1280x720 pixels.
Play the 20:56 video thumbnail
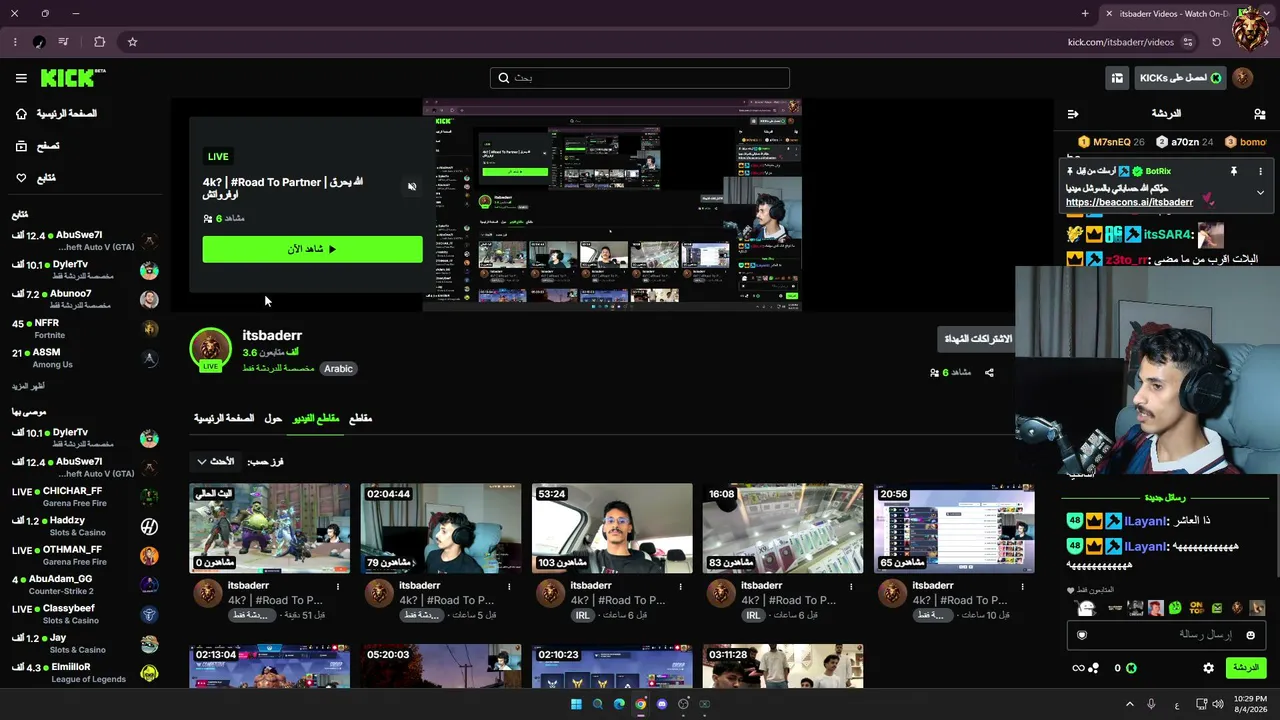click(954, 529)
